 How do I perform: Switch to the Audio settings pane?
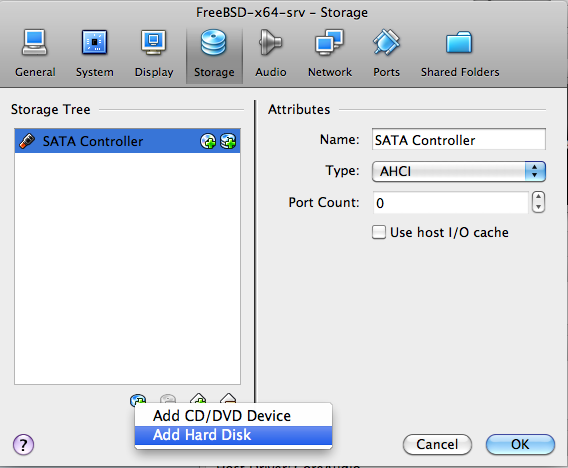(x=270, y=54)
